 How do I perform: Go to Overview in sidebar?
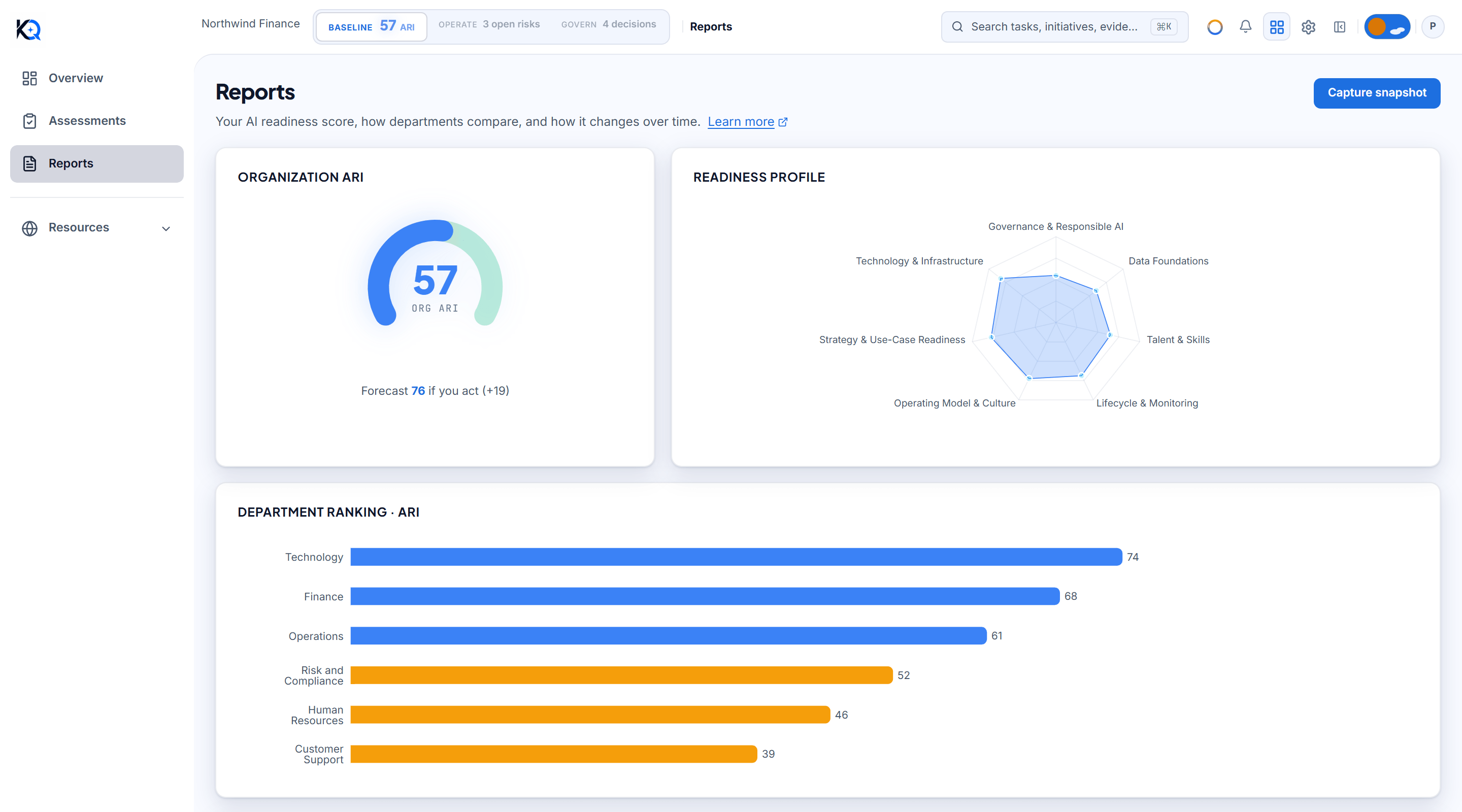pos(96,78)
